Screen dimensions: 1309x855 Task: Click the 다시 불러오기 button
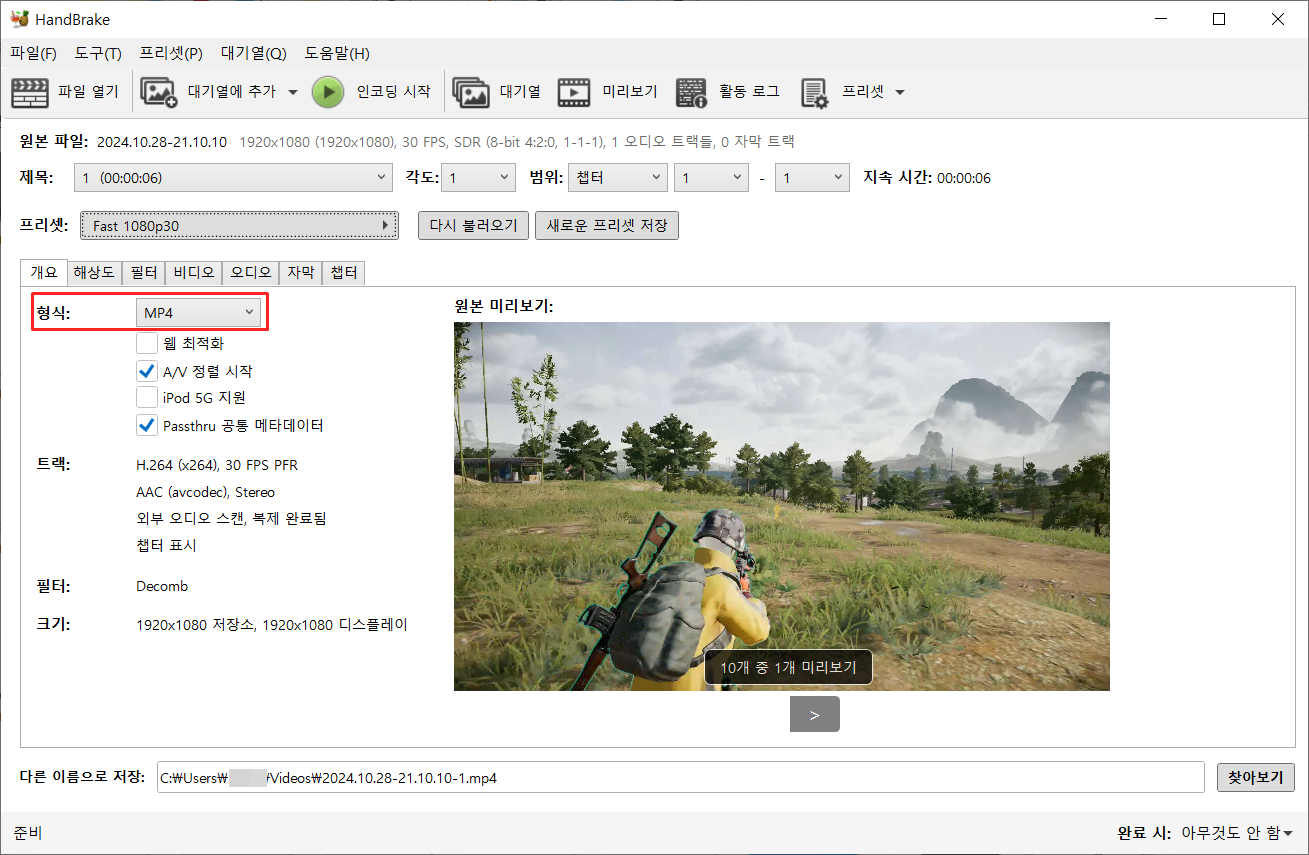(473, 225)
